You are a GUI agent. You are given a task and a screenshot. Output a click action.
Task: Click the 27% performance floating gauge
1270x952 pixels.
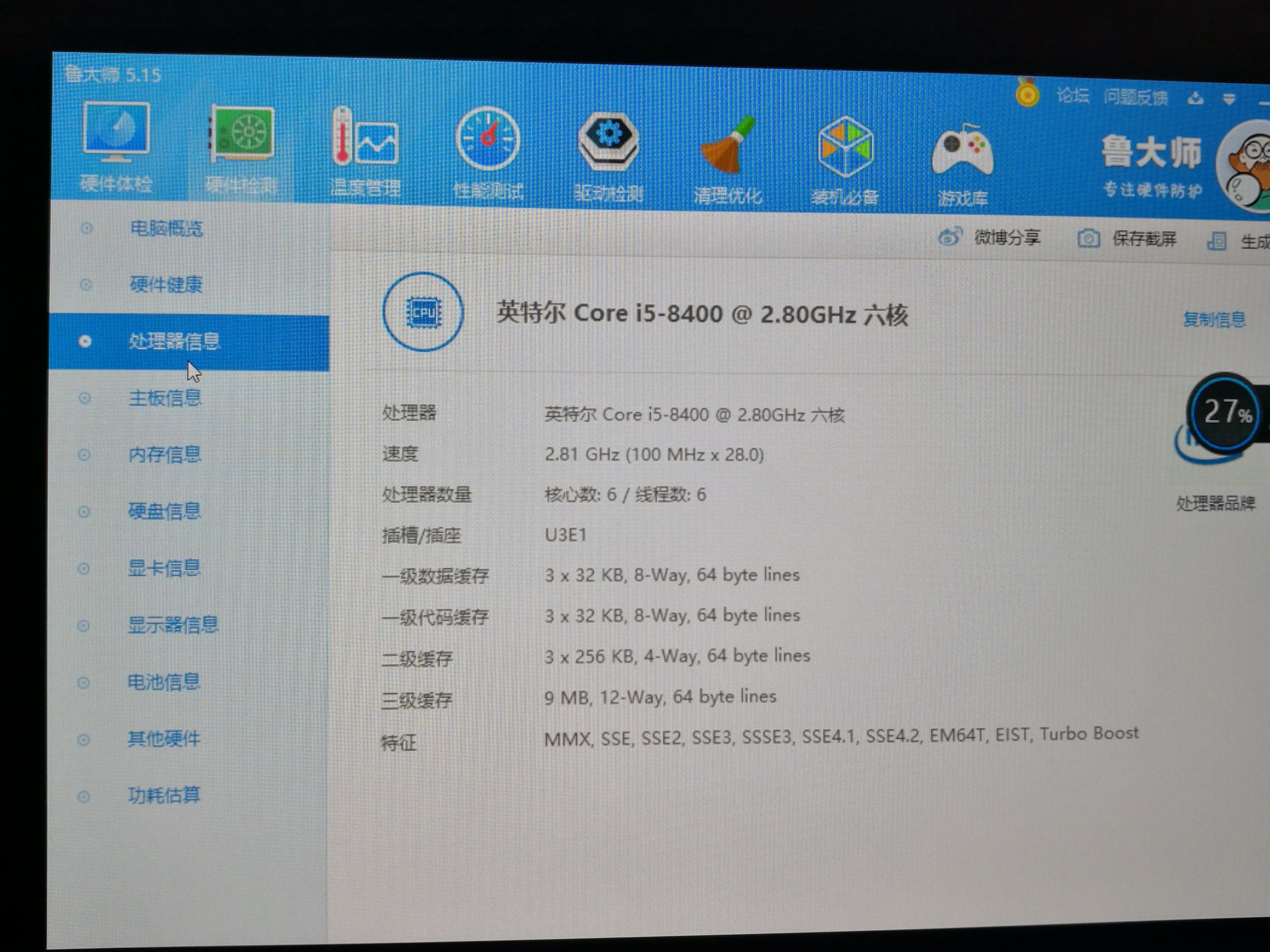1225,413
